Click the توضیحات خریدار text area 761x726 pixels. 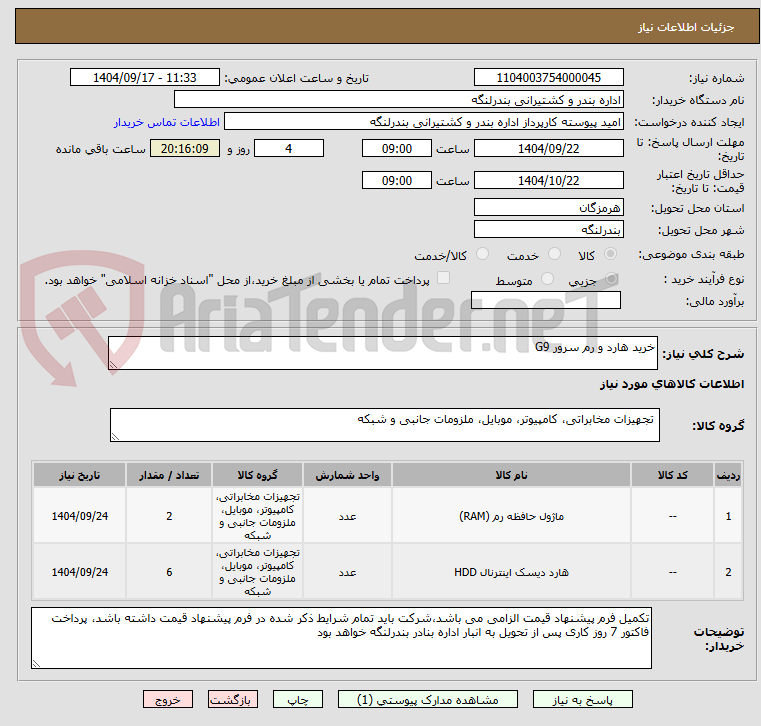coord(341,638)
